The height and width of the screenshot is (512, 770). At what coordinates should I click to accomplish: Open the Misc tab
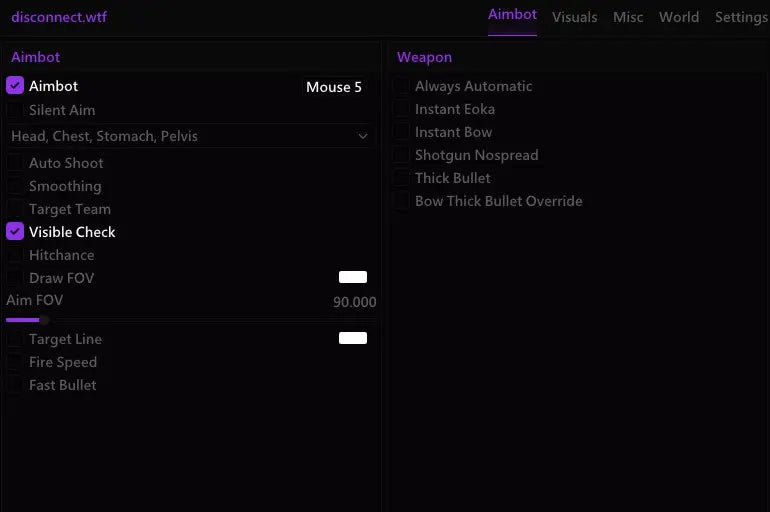pos(628,17)
